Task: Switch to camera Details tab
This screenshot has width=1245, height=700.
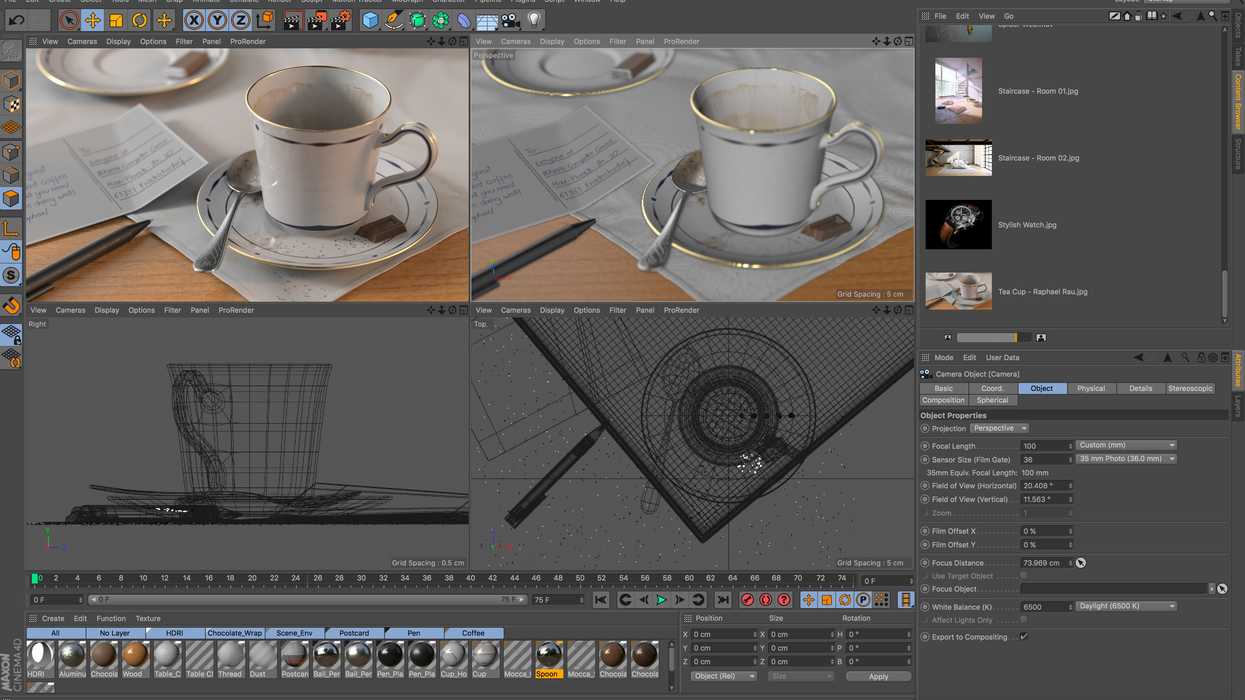Action: tap(1140, 388)
